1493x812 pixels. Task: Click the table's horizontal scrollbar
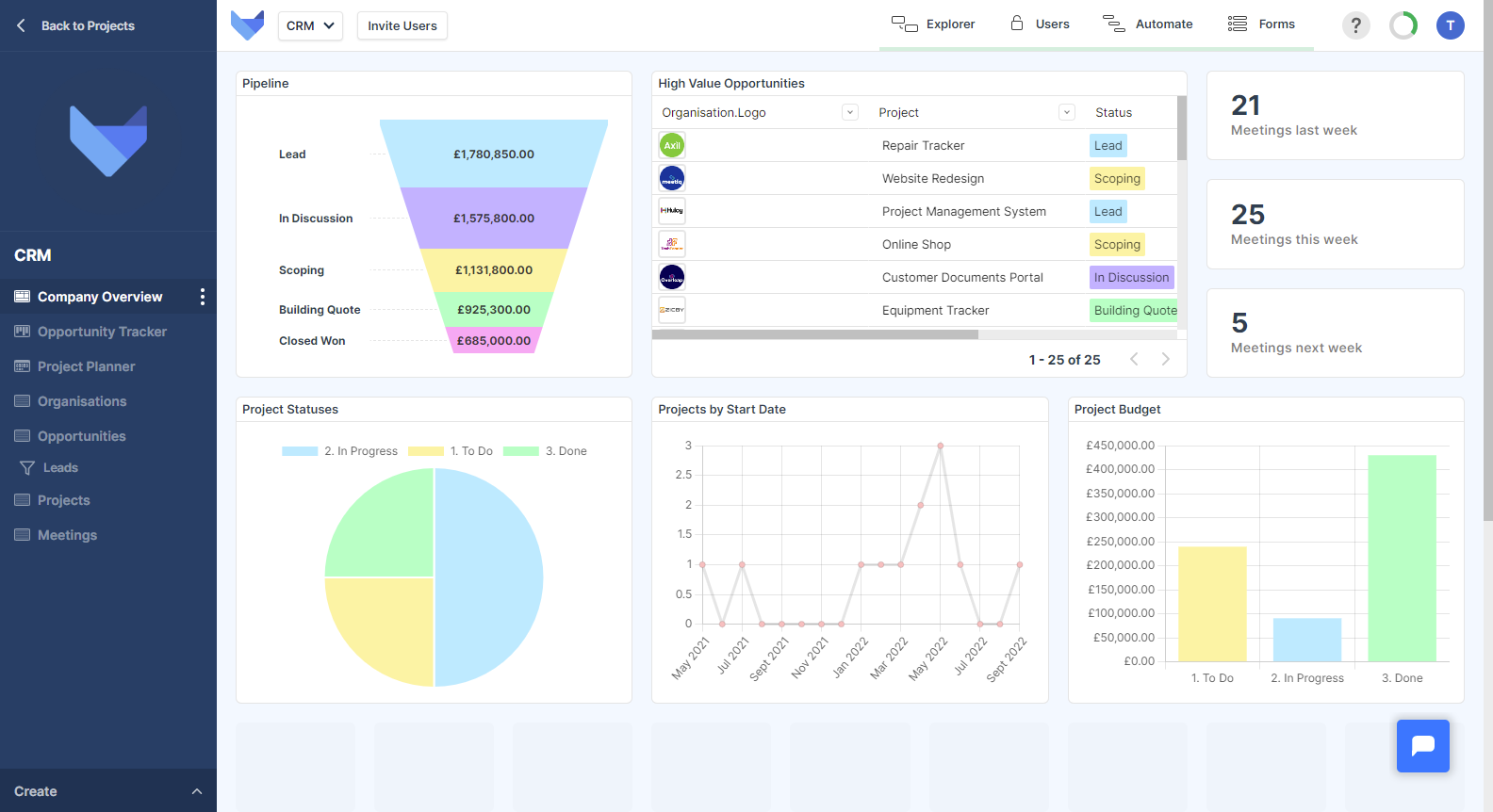tap(815, 334)
